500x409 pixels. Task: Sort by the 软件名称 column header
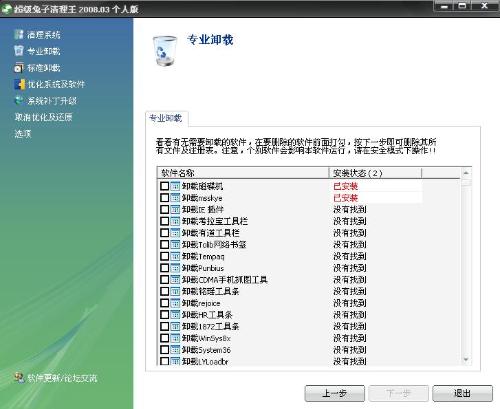(243, 173)
